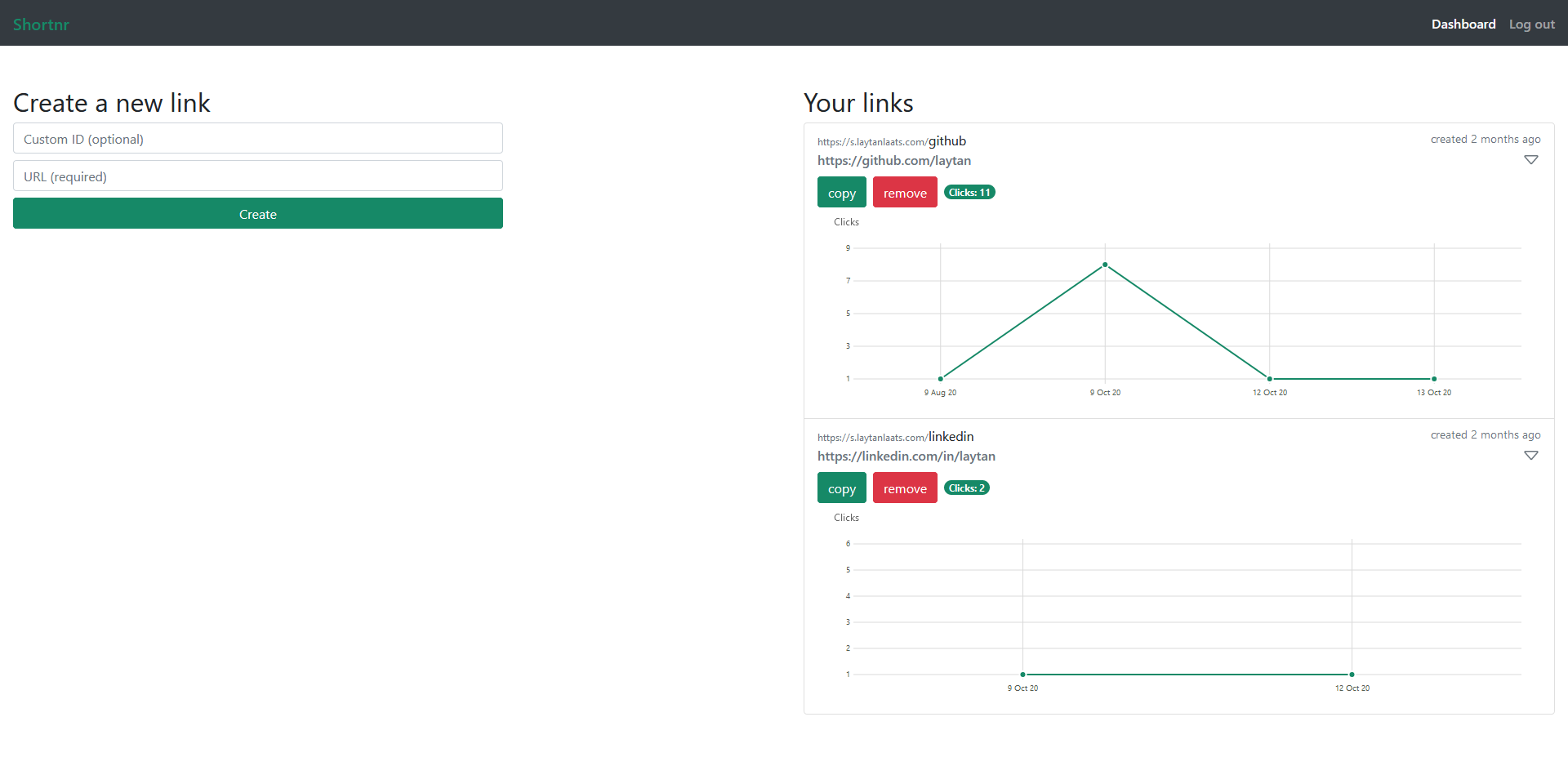The image size is (1568, 766).
Task: Click the Clicks: 2 badge
Action: (966, 488)
